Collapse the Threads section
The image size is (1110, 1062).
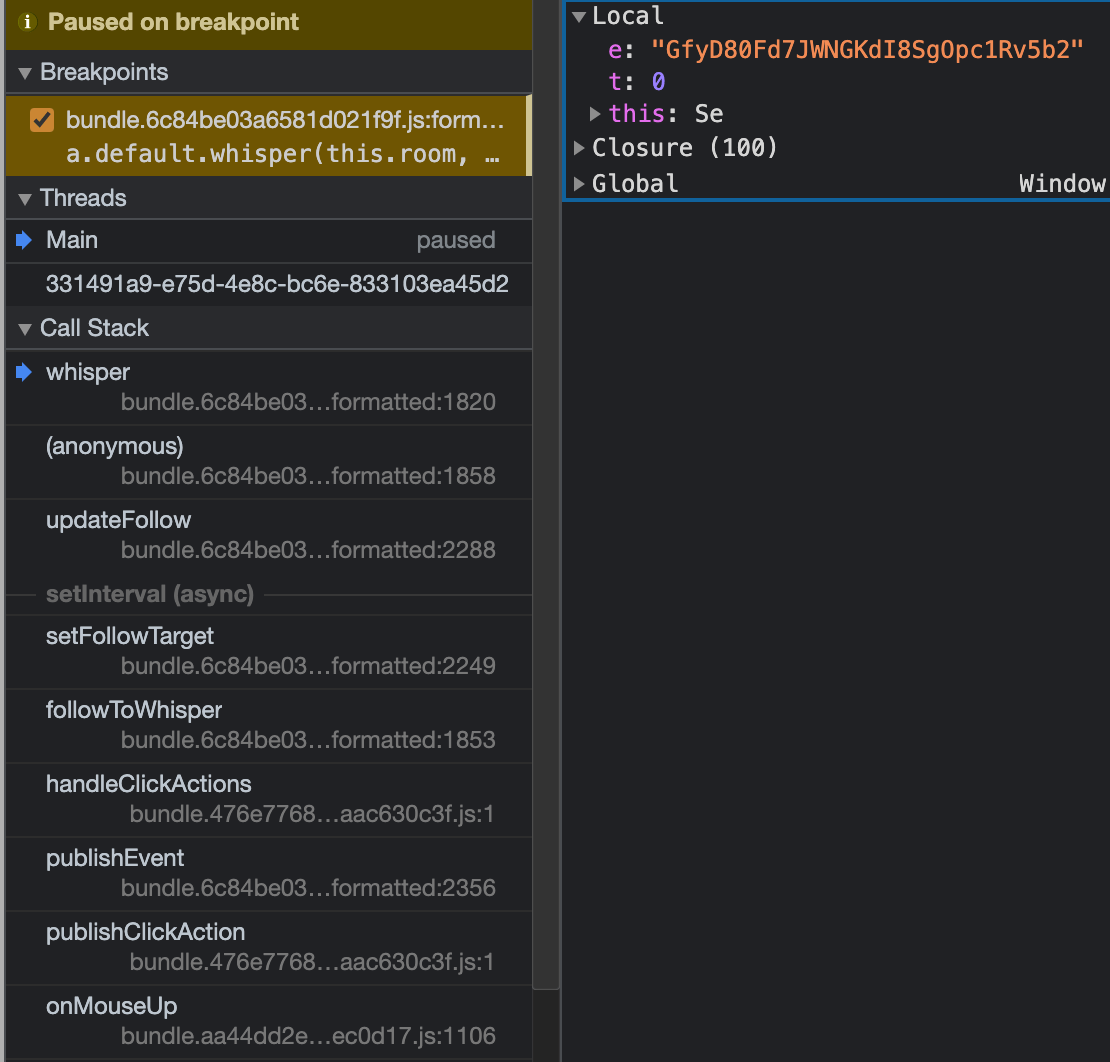(x=26, y=198)
